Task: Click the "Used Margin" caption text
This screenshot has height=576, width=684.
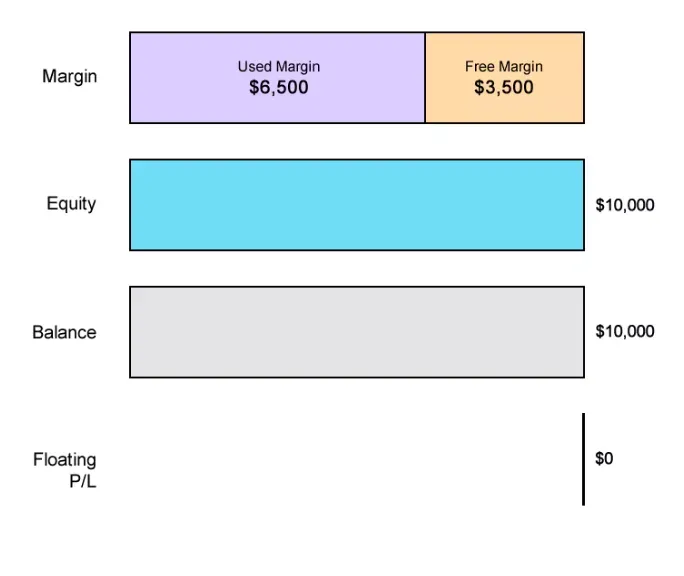Action: [279, 67]
